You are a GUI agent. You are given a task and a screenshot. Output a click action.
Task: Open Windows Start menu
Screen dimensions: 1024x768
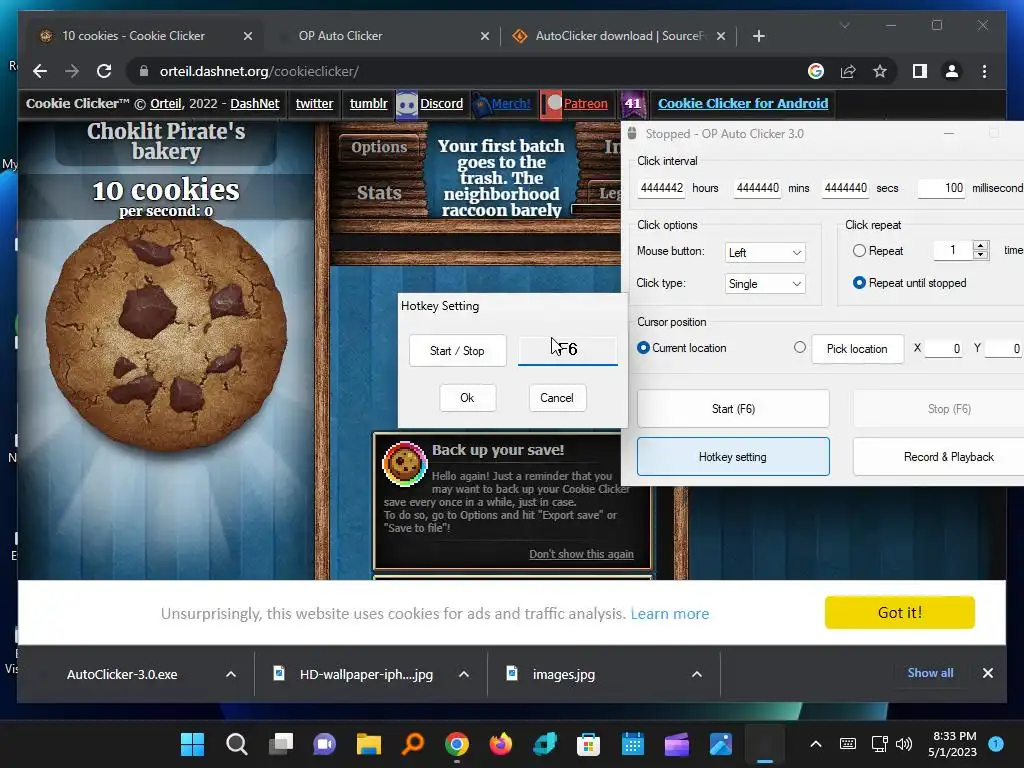pos(192,744)
